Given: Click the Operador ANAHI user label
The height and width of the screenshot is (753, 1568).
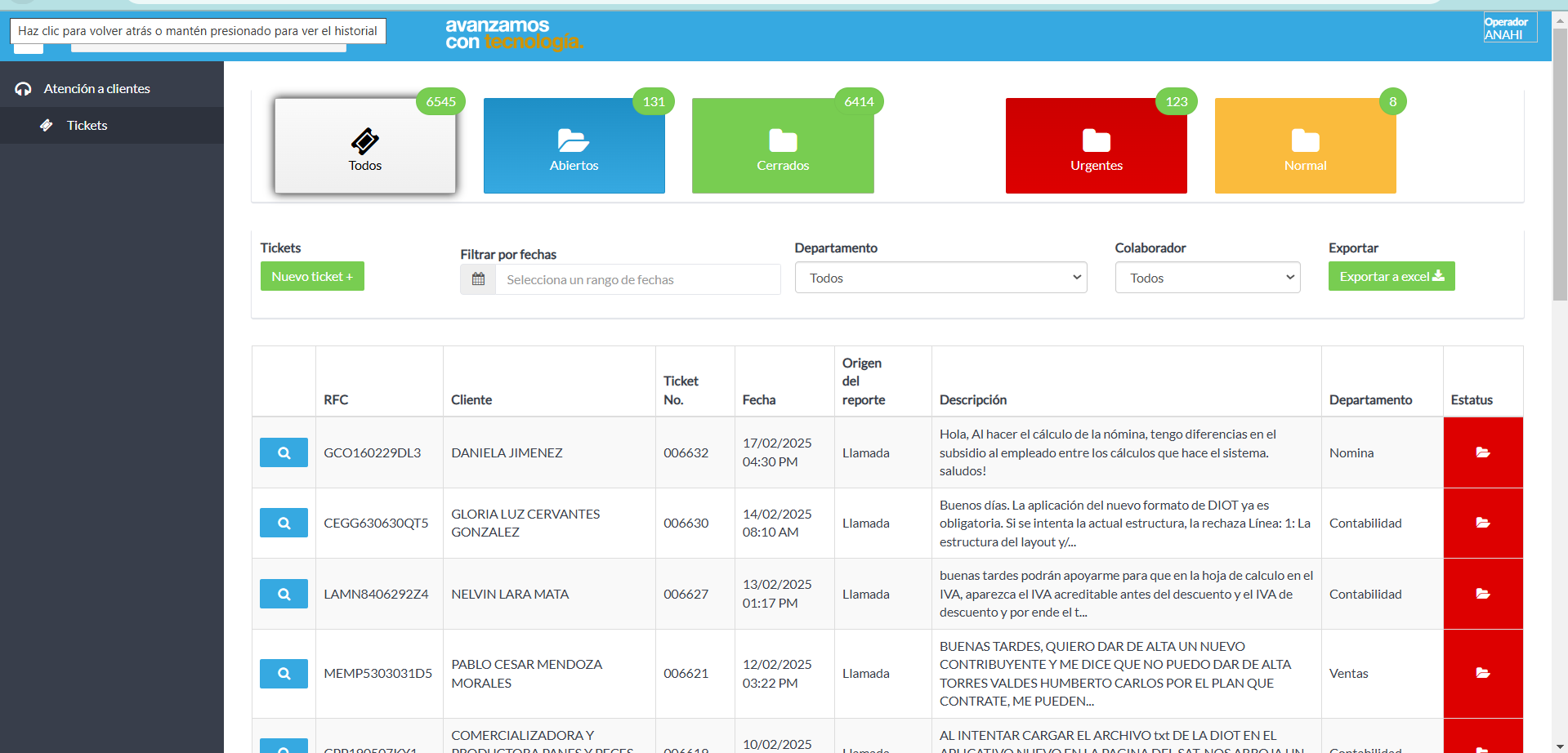Looking at the screenshot, I should 1508,28.
